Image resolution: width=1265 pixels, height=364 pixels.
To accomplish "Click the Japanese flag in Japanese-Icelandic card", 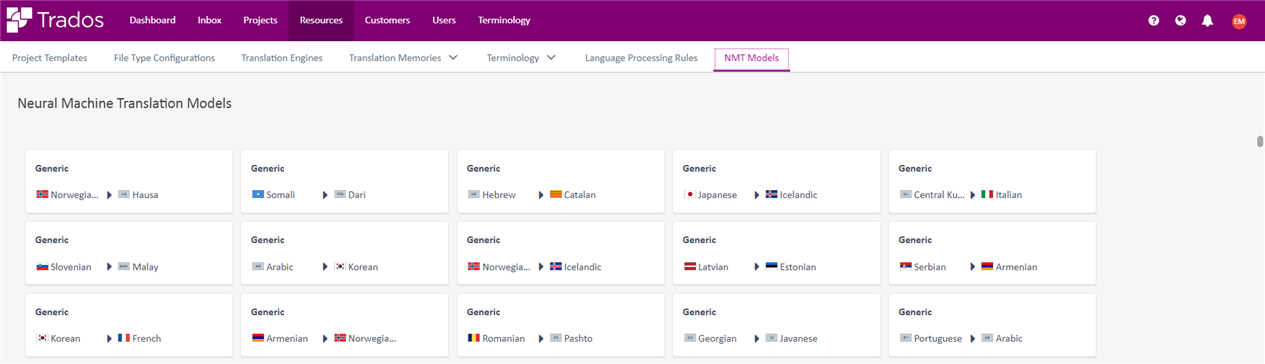I will (689, 195).
